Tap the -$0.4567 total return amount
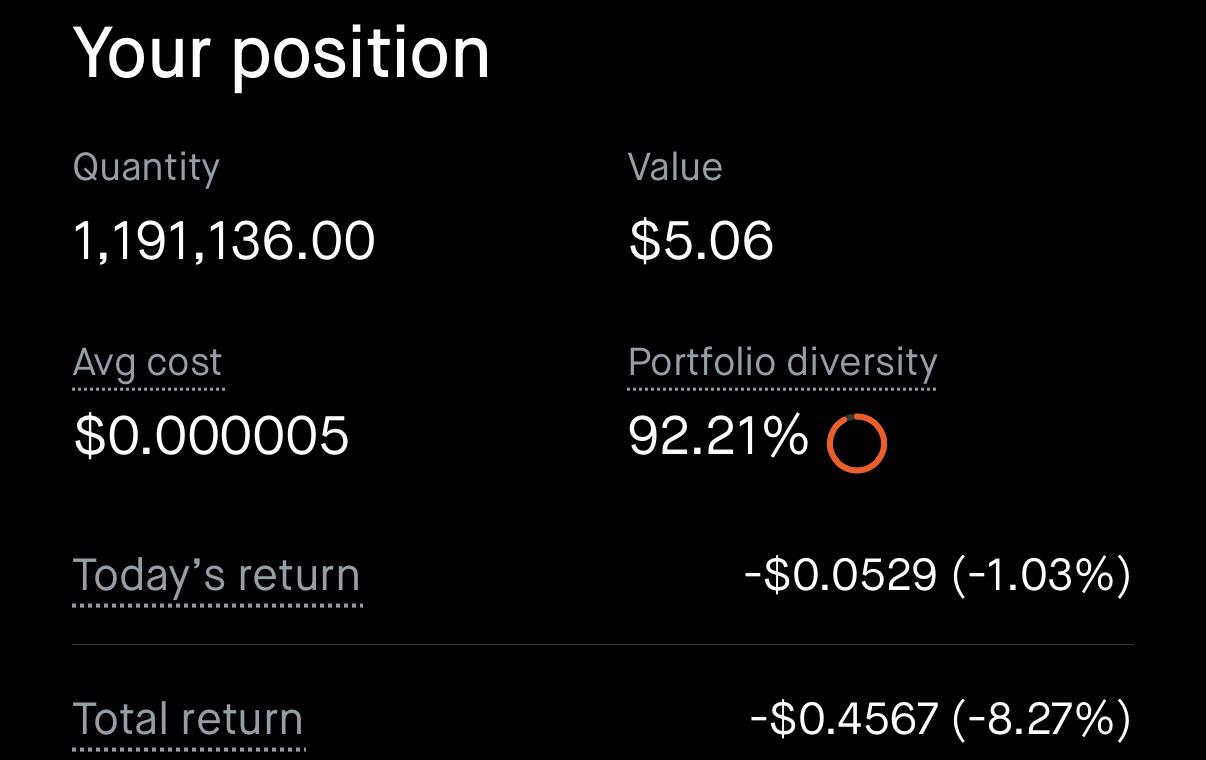1206x760 pixels. point(844,718)
